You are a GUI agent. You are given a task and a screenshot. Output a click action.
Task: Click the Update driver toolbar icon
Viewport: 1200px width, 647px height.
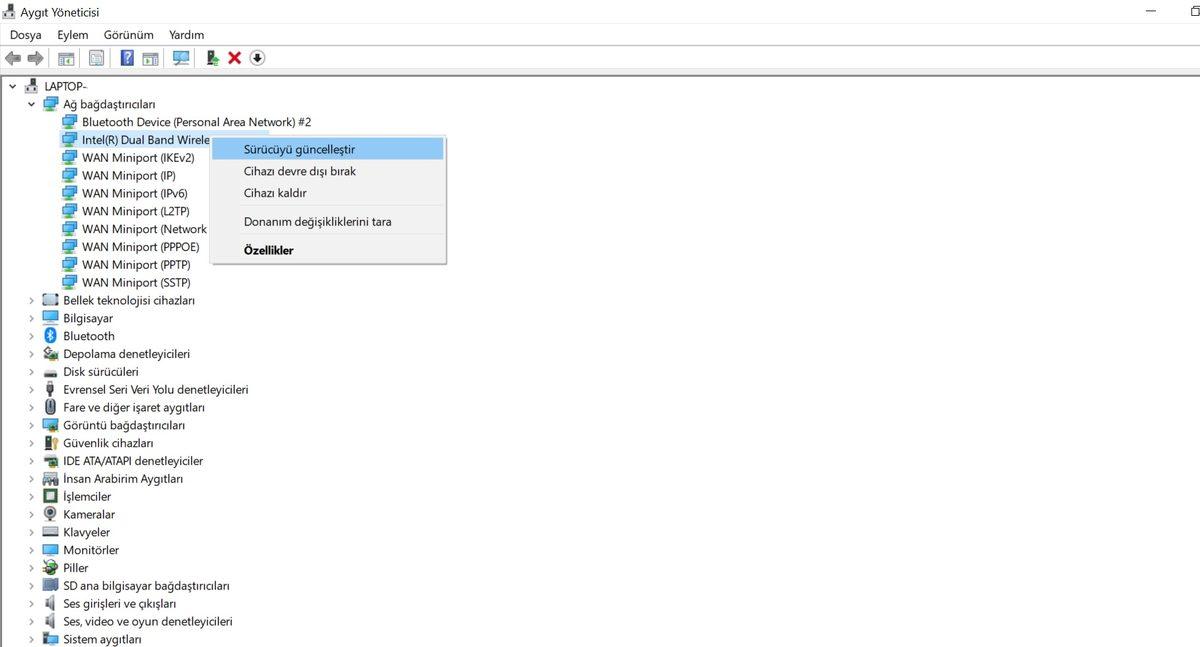(x=212, y=57)
